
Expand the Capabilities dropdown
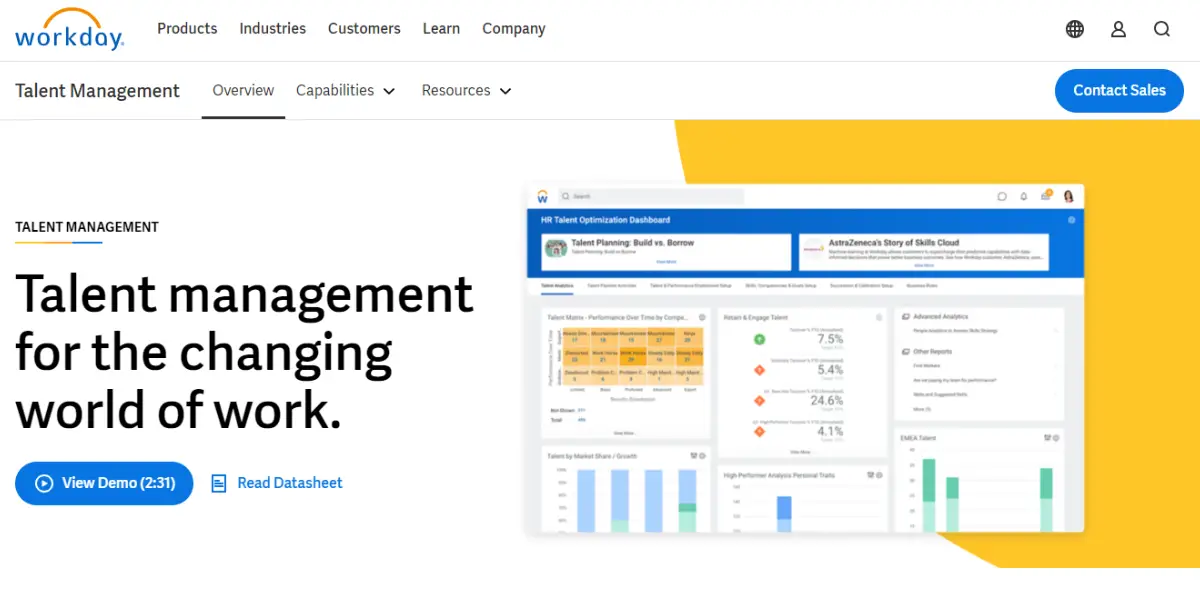346,90
